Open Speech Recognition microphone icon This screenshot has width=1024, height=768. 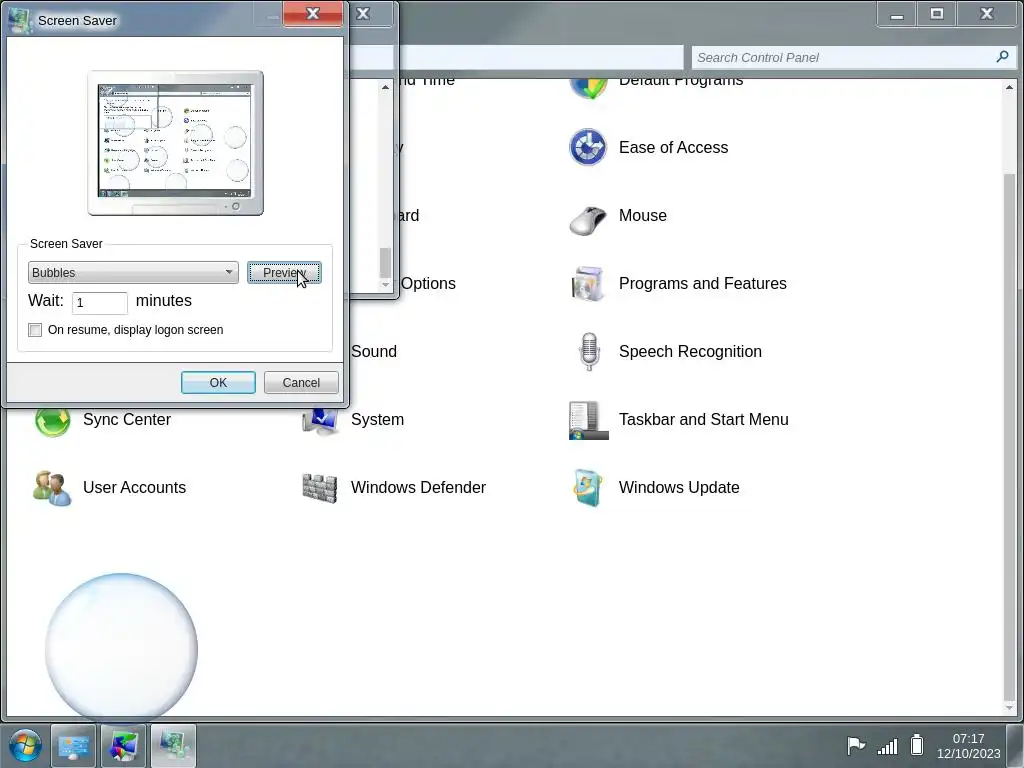[589, 351]
